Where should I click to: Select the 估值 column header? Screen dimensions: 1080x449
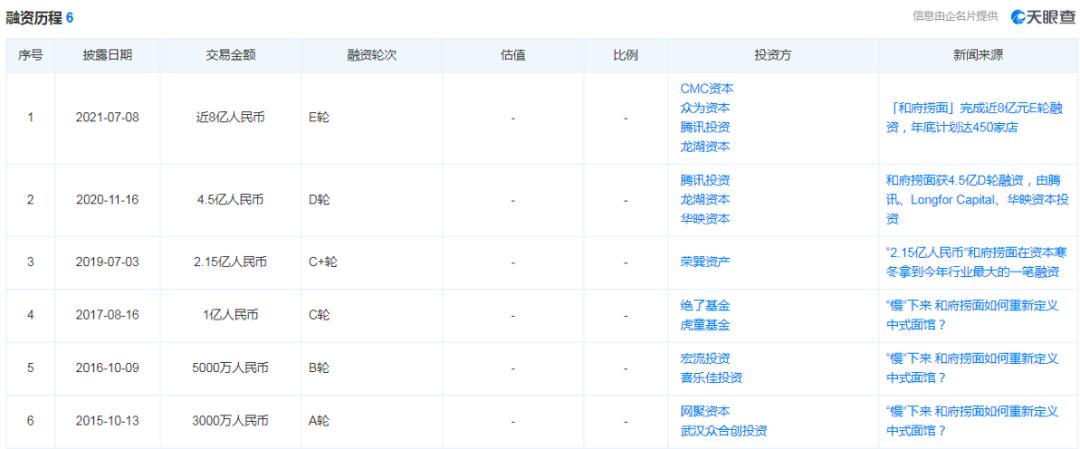(x=513, y=56)
